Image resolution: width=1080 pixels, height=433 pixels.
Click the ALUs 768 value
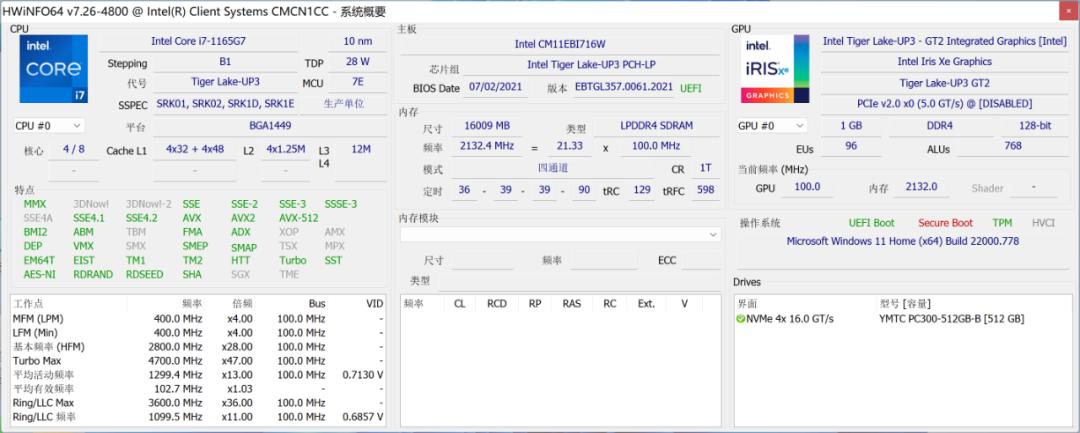[1012, 146]
